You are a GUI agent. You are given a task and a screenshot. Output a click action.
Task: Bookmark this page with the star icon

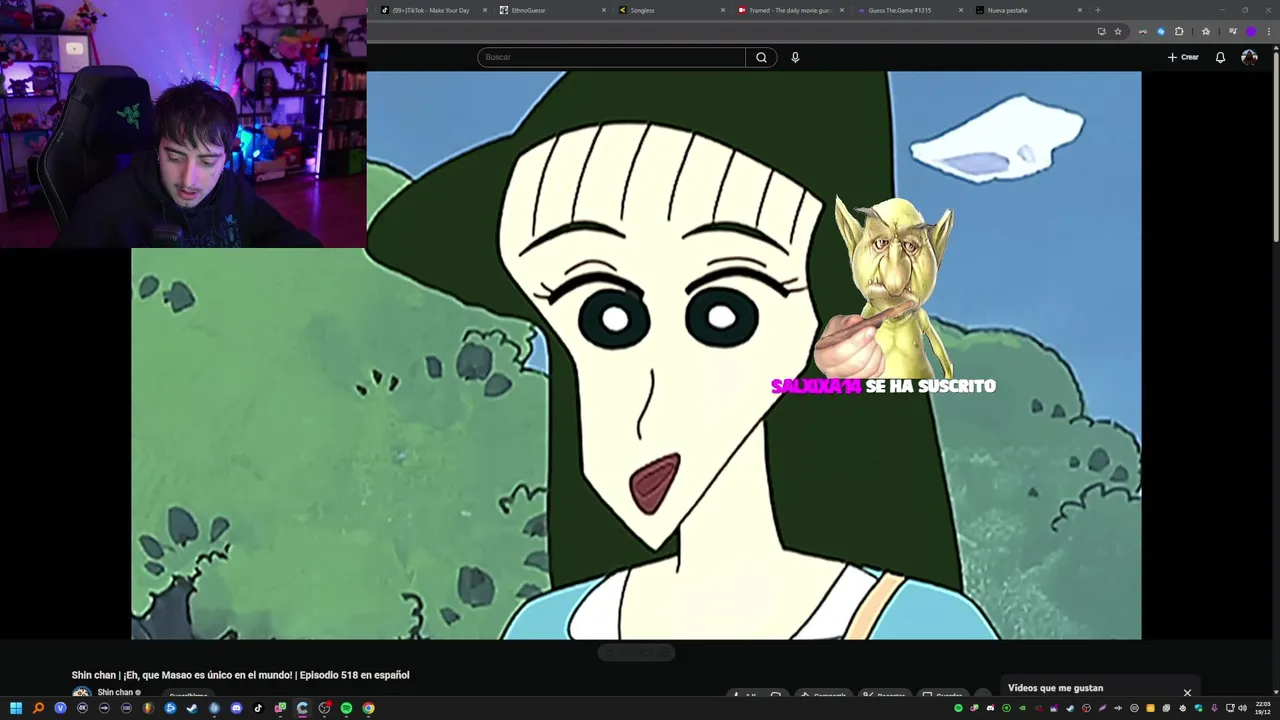[x=1118, y=31]
